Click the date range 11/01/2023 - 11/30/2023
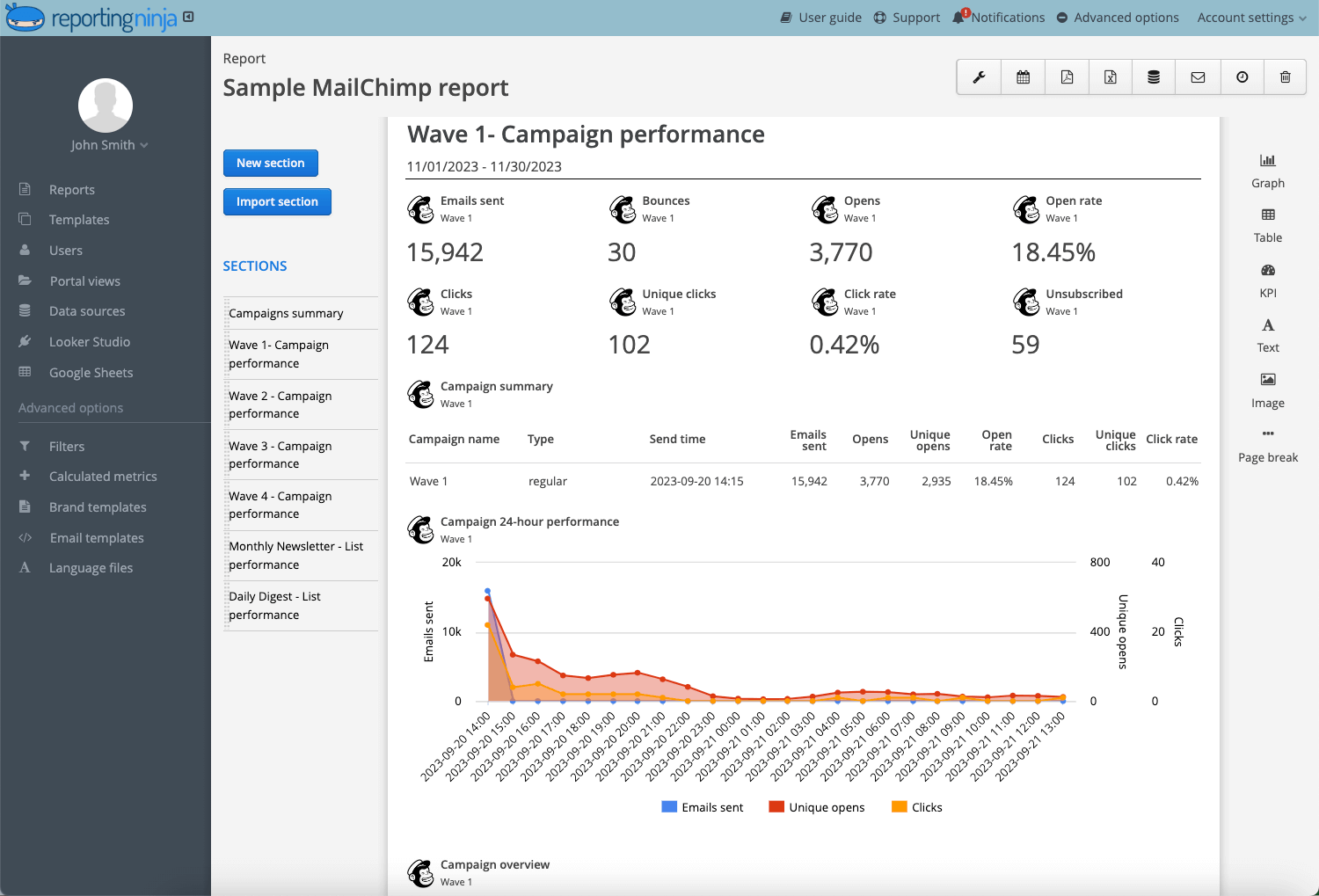This screenshot has width=1319, height=896. click(x=484, y=166)
